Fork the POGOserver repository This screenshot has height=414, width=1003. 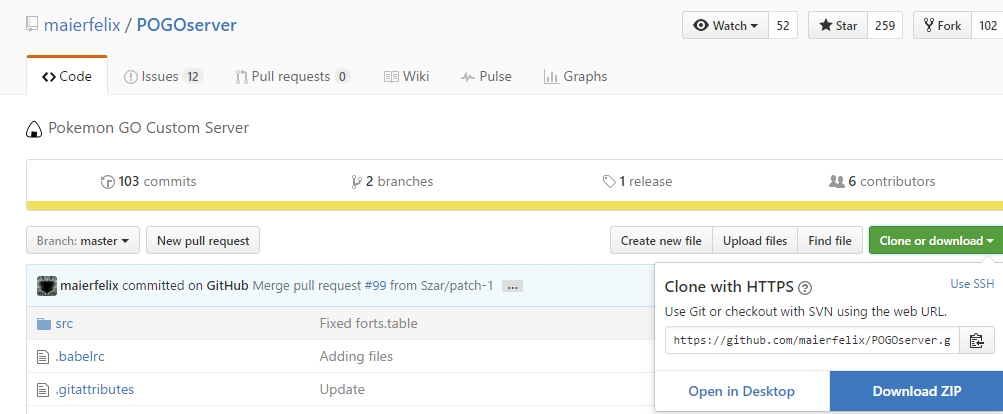click(942, 25)
